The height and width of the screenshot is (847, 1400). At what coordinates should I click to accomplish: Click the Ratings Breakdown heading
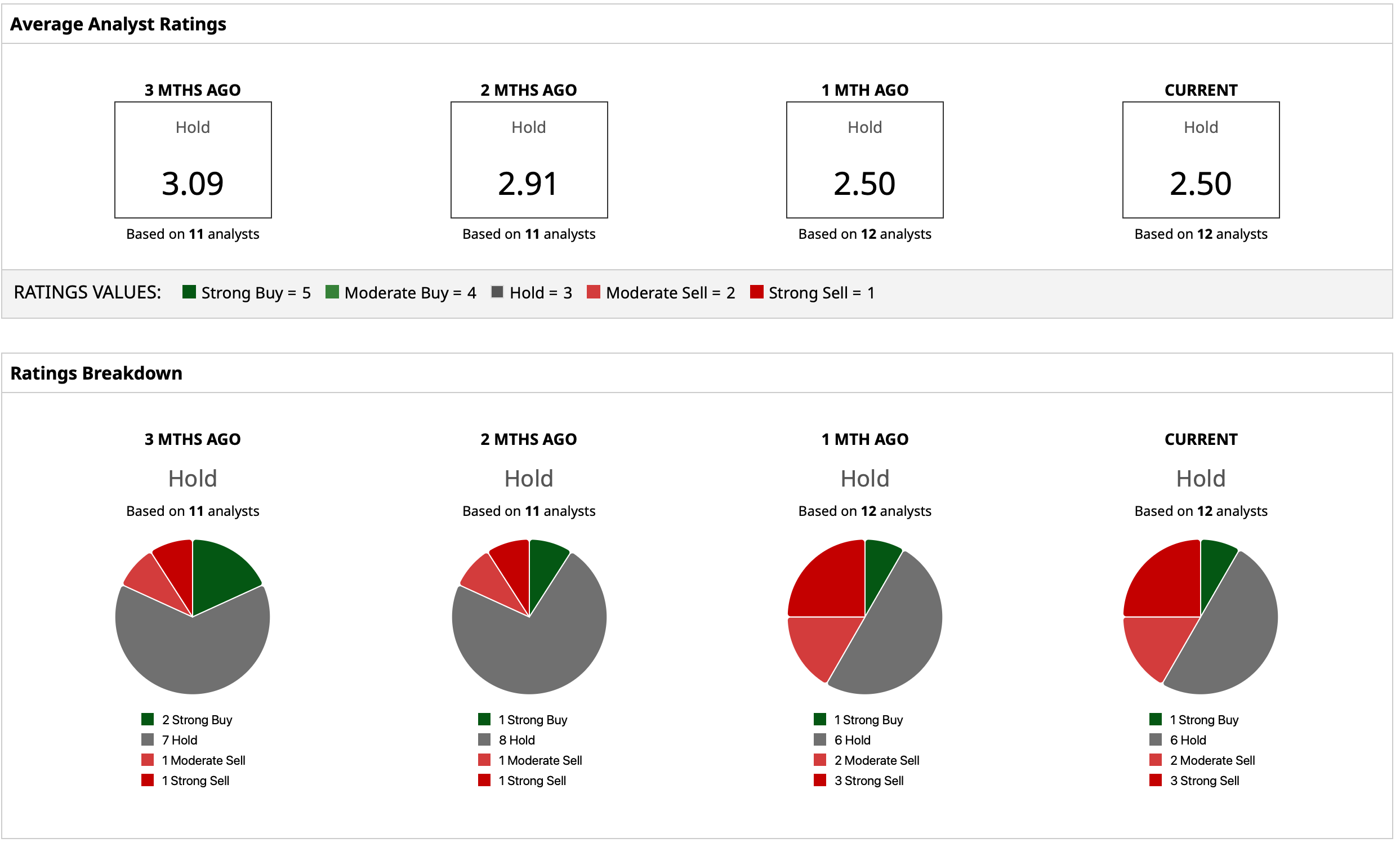click(97, 373)
